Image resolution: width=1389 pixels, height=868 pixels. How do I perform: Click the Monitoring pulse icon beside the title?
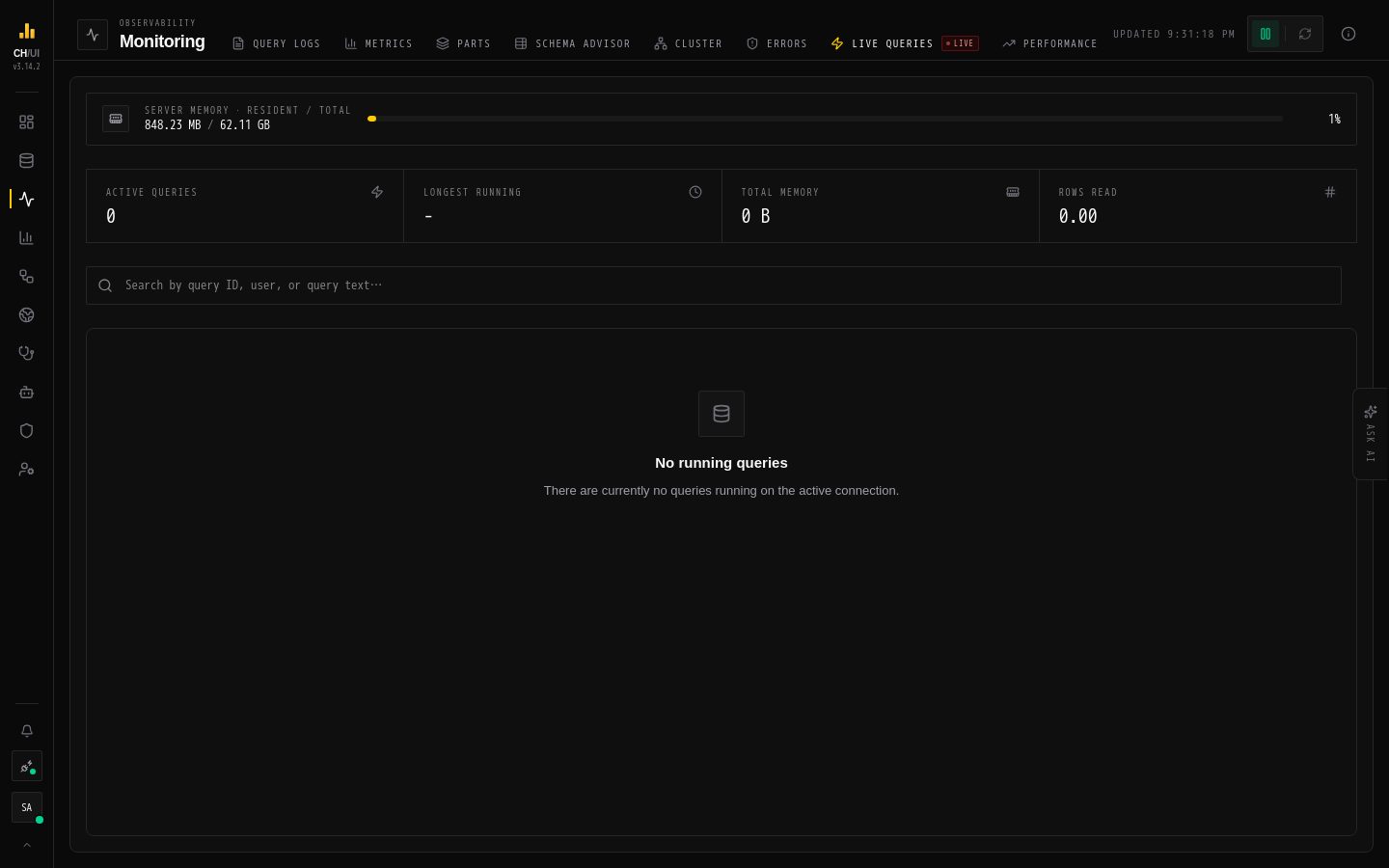click(93, 34)
